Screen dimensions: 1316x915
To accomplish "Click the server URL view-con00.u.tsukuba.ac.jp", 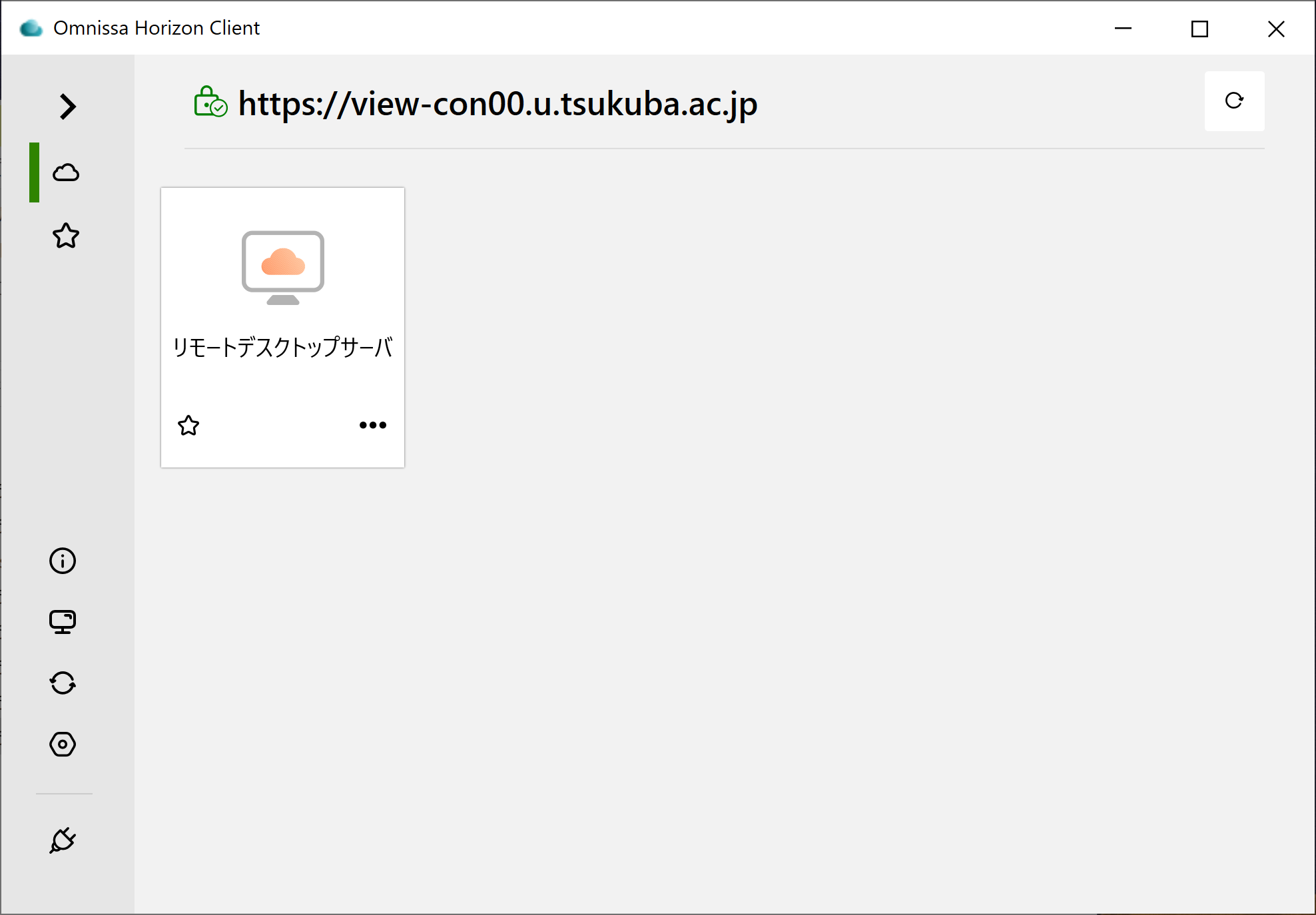I will pos(497,104).
